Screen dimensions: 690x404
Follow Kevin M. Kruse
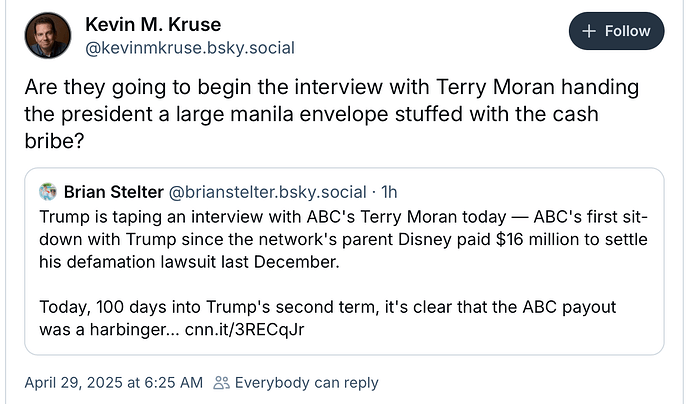[617, 31]
